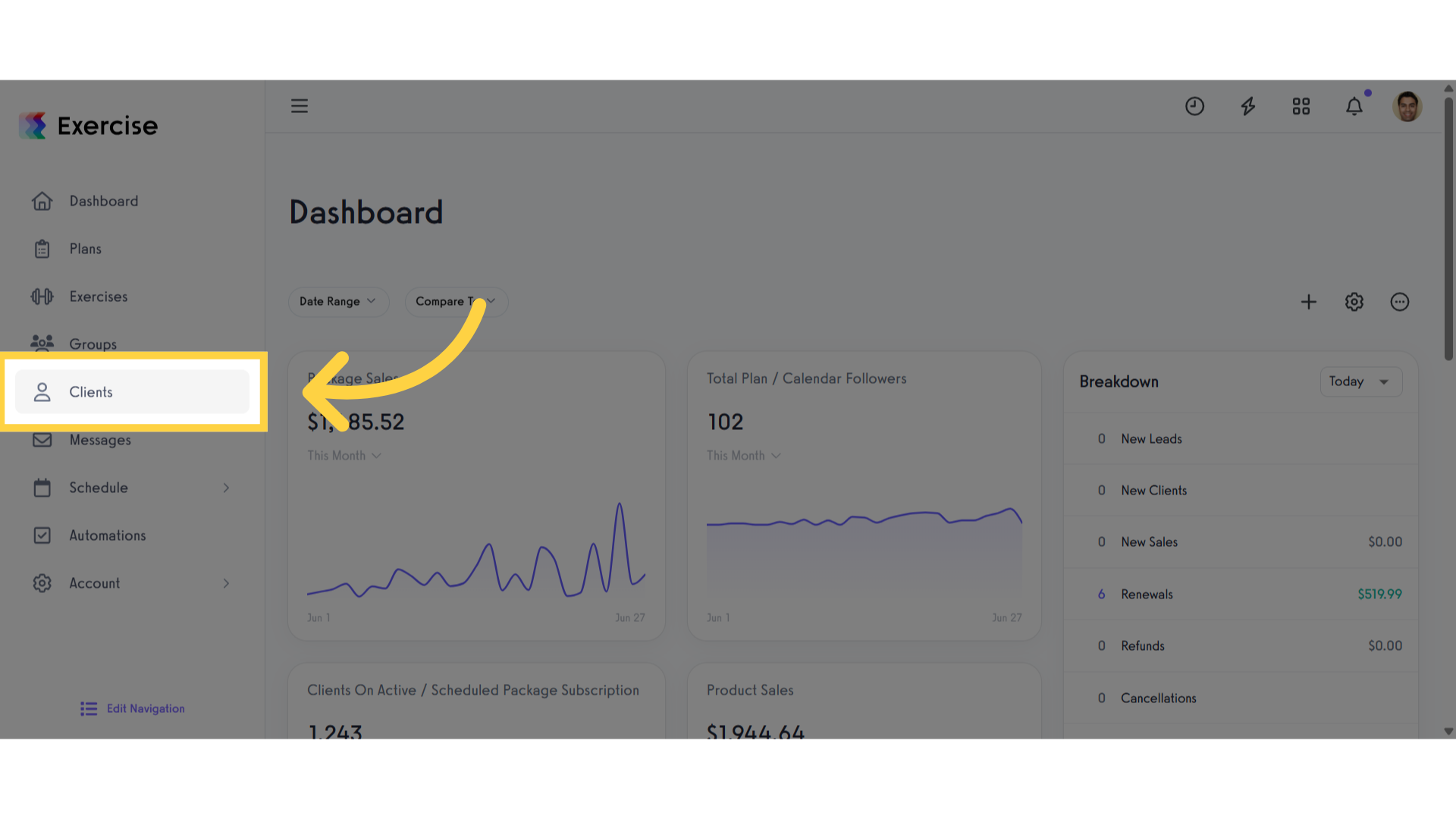Expand the Schedule submenu chevron
The height and width of the screenshot is (819, 1456).
click(226, 488)
